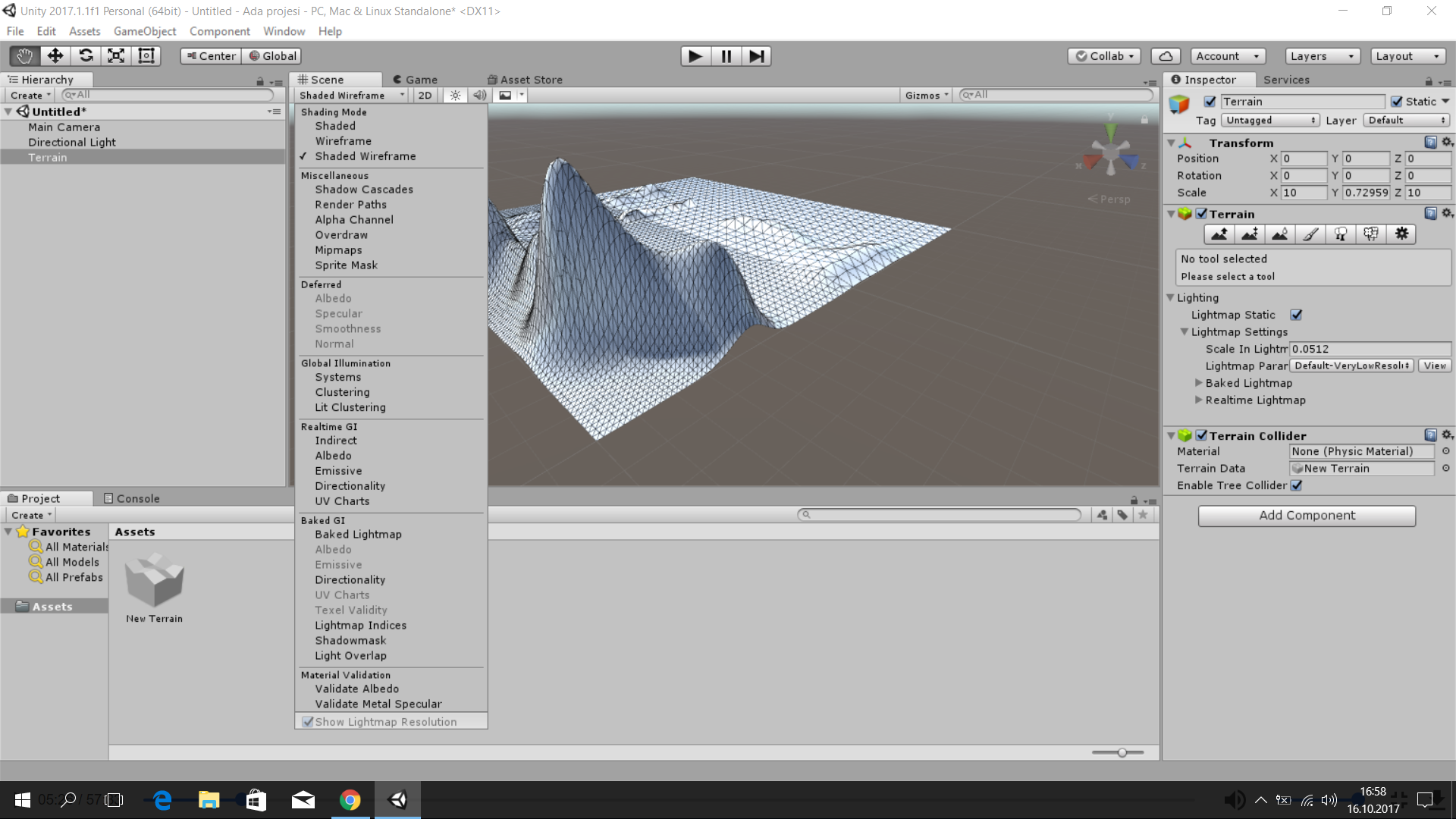This screenshot has height=819, width=1456.
Task: Toggle the Static checkbox in Inspector
Action: (1396, 102)
